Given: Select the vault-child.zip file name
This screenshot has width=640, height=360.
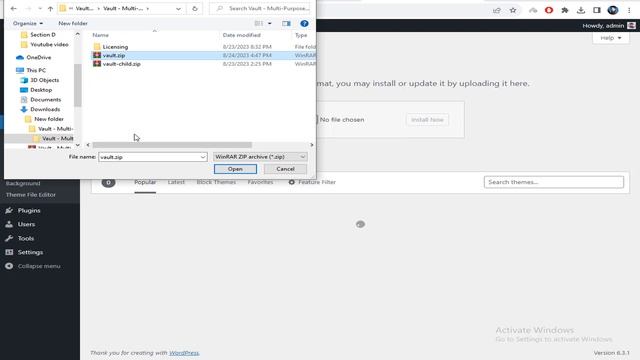Looking at the screenshot, I should click(x=122, y=64).
